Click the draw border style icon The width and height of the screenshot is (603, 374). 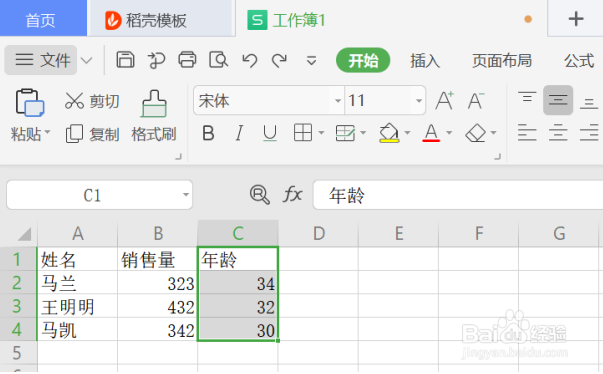click(345, 133)
